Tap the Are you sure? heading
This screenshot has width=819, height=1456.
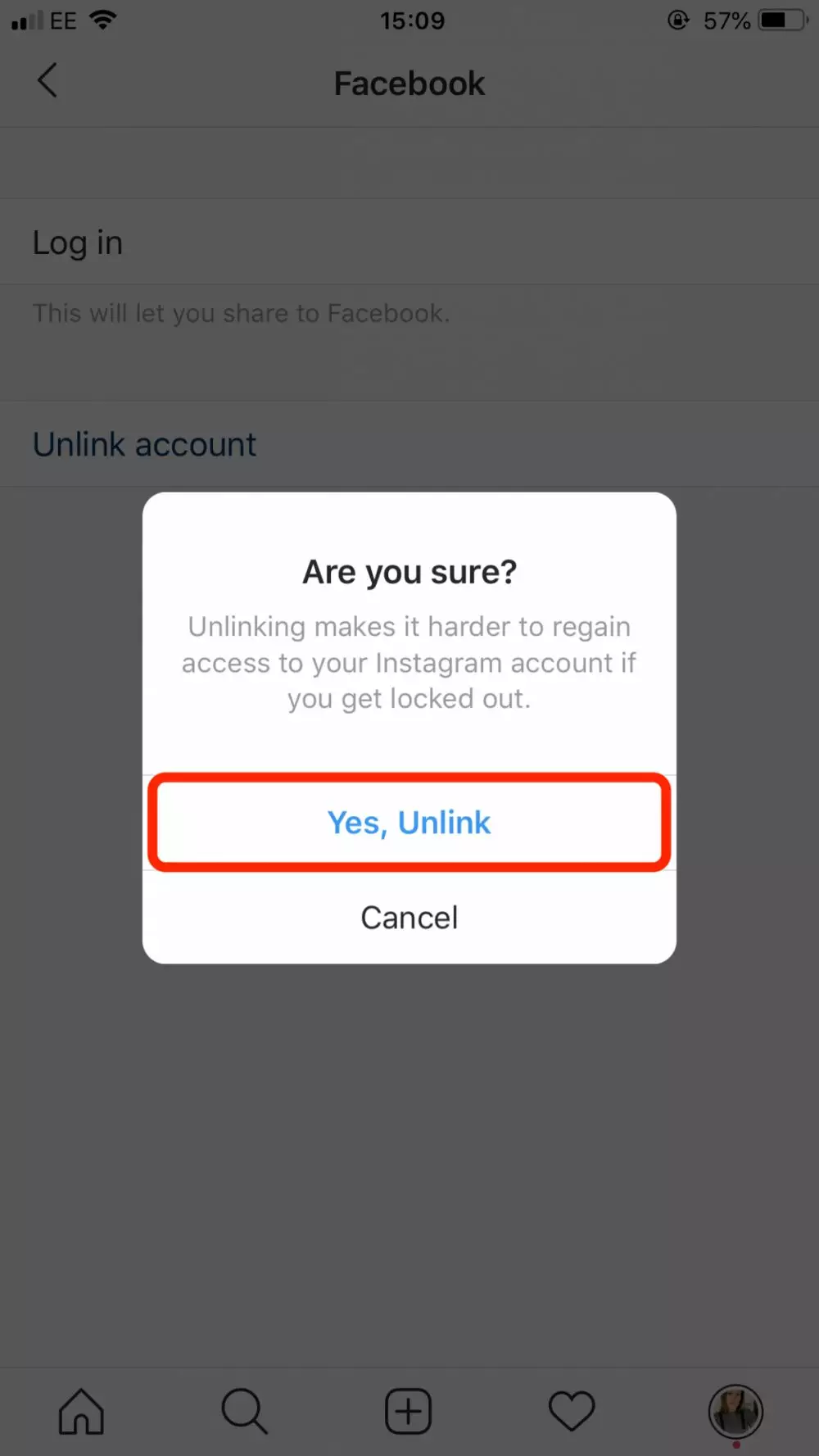point(409,572)
